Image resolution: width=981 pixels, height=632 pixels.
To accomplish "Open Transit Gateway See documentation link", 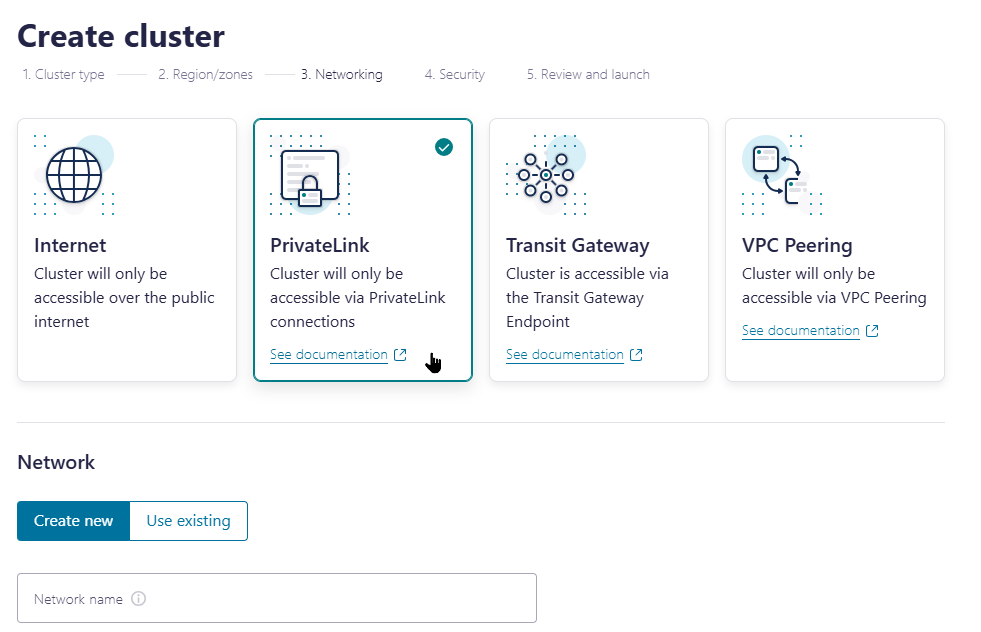I will click(565, 355).
